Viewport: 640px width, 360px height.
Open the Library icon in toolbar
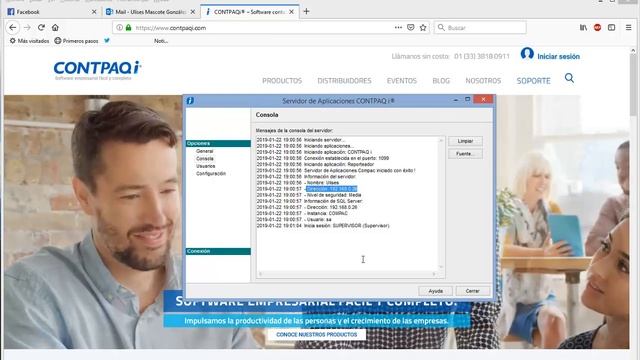coord(583,27)
